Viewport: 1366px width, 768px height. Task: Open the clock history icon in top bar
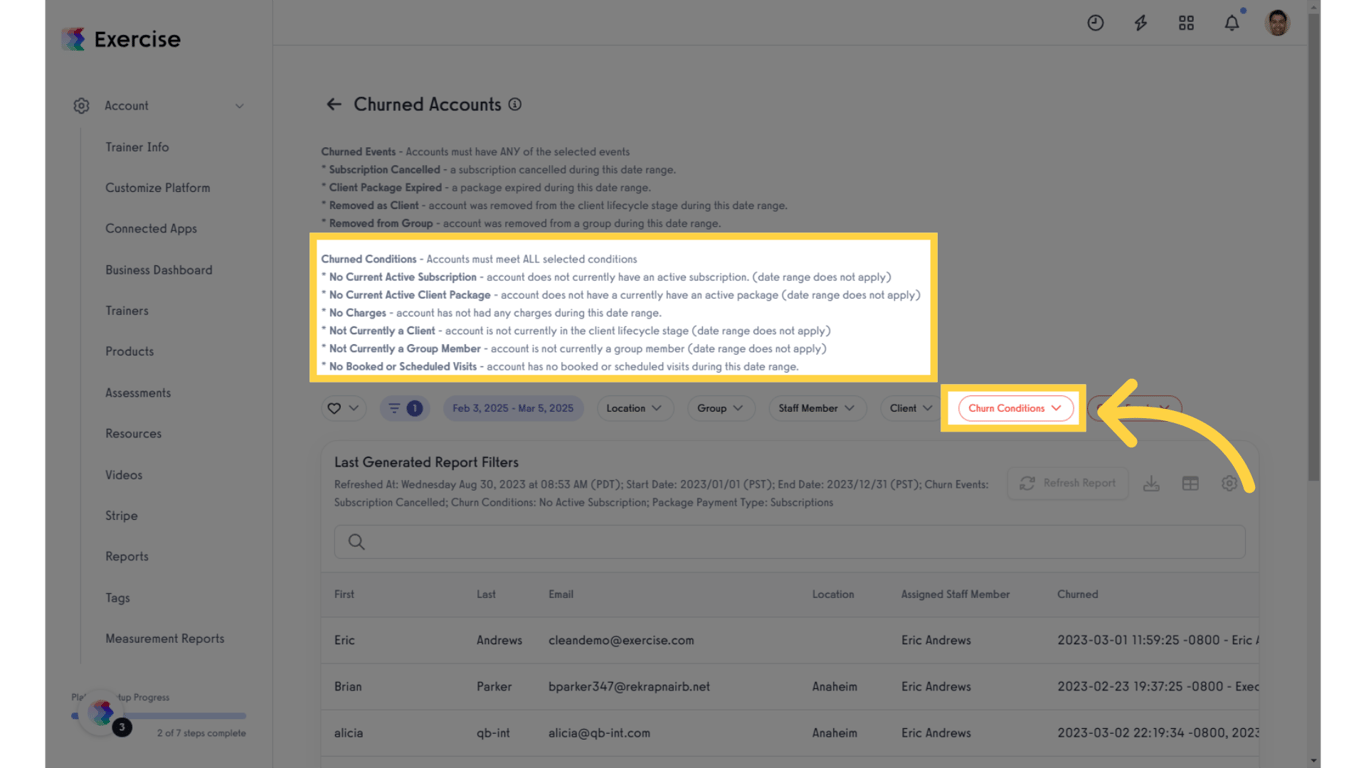click(x=1095, y=23)
